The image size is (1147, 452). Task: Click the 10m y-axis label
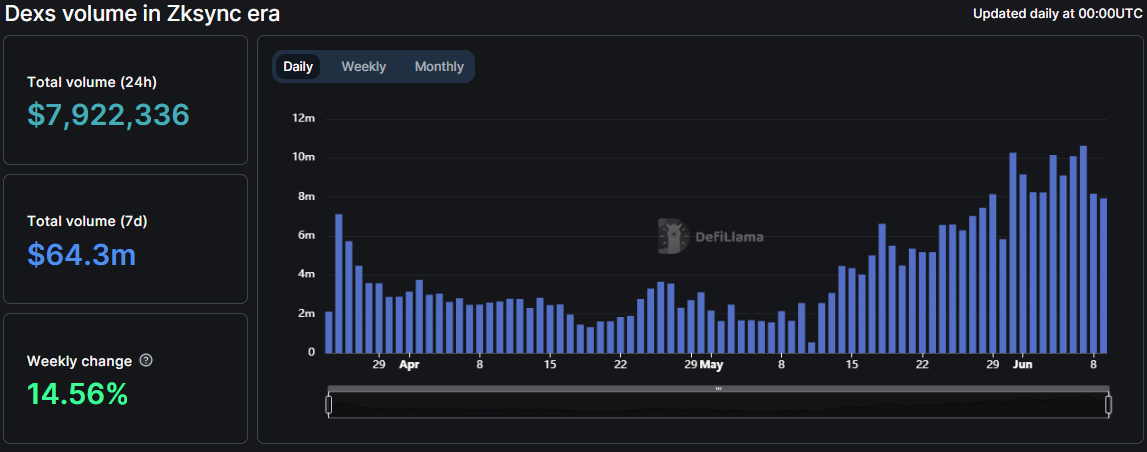(x=304, y=157)
